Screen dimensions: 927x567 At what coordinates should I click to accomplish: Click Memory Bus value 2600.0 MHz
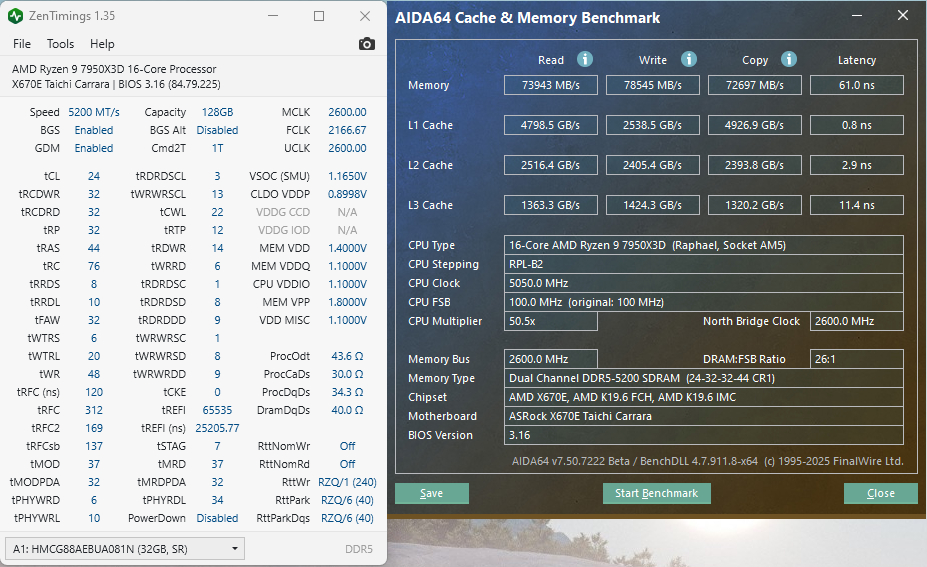tap(550, 359)
